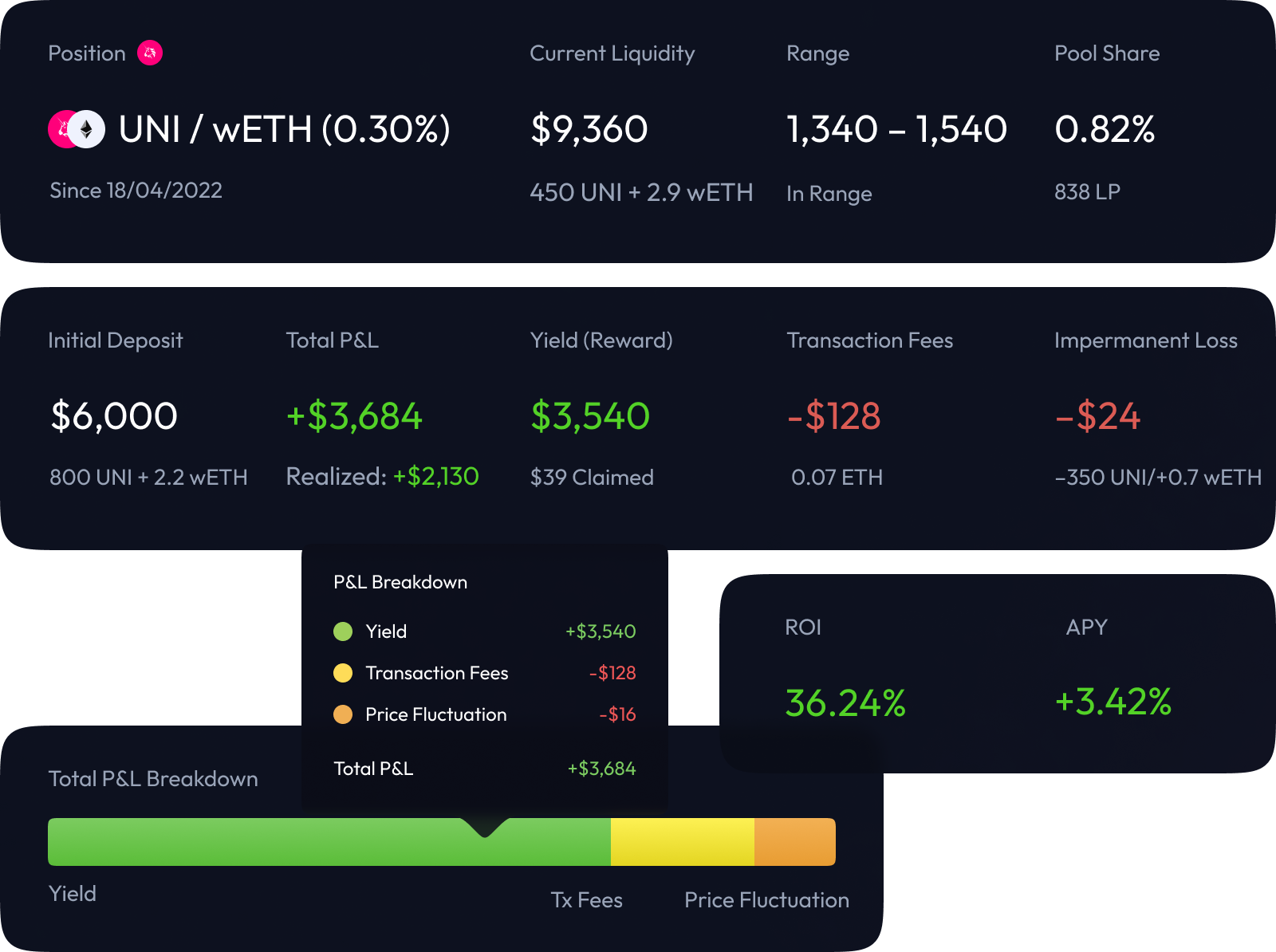This screenshot has height=952, width=1276.
Task: Select the green Yield legend dot
Action: tap(343, 631)
